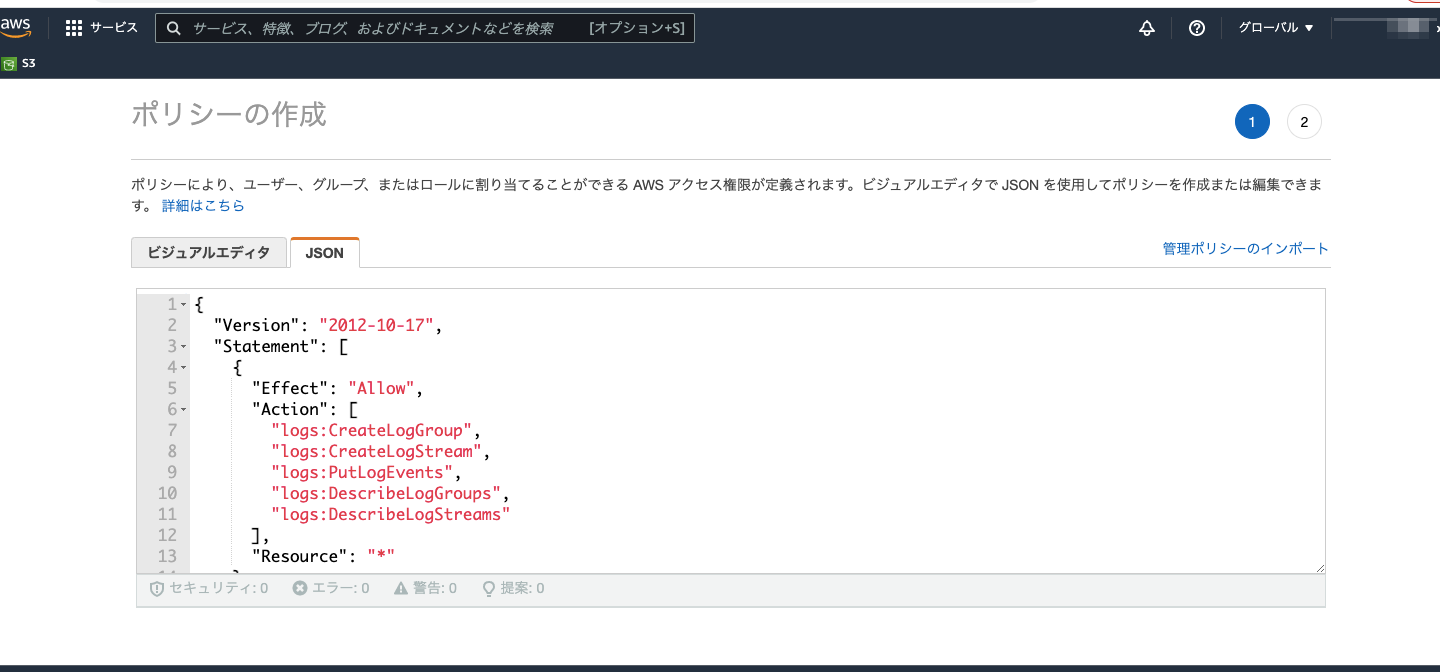Open the notifications bell
Viewport: 1440px width, 672px height.
pos(1147,28)
